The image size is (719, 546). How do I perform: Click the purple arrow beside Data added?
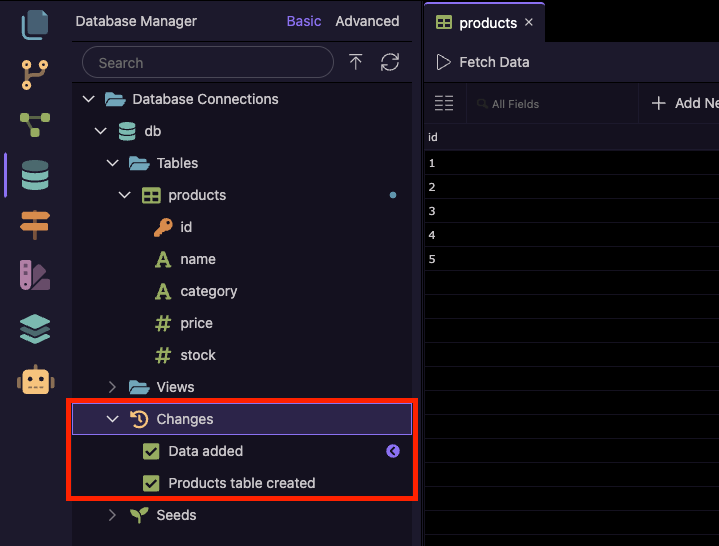tap(393, 451)
